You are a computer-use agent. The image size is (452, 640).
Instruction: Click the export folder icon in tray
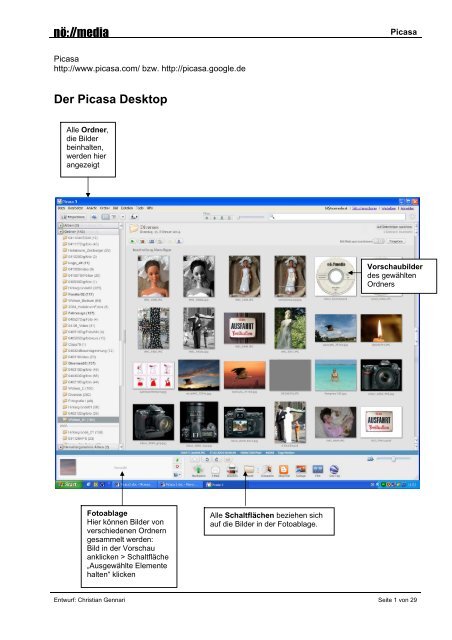[249, 470]
